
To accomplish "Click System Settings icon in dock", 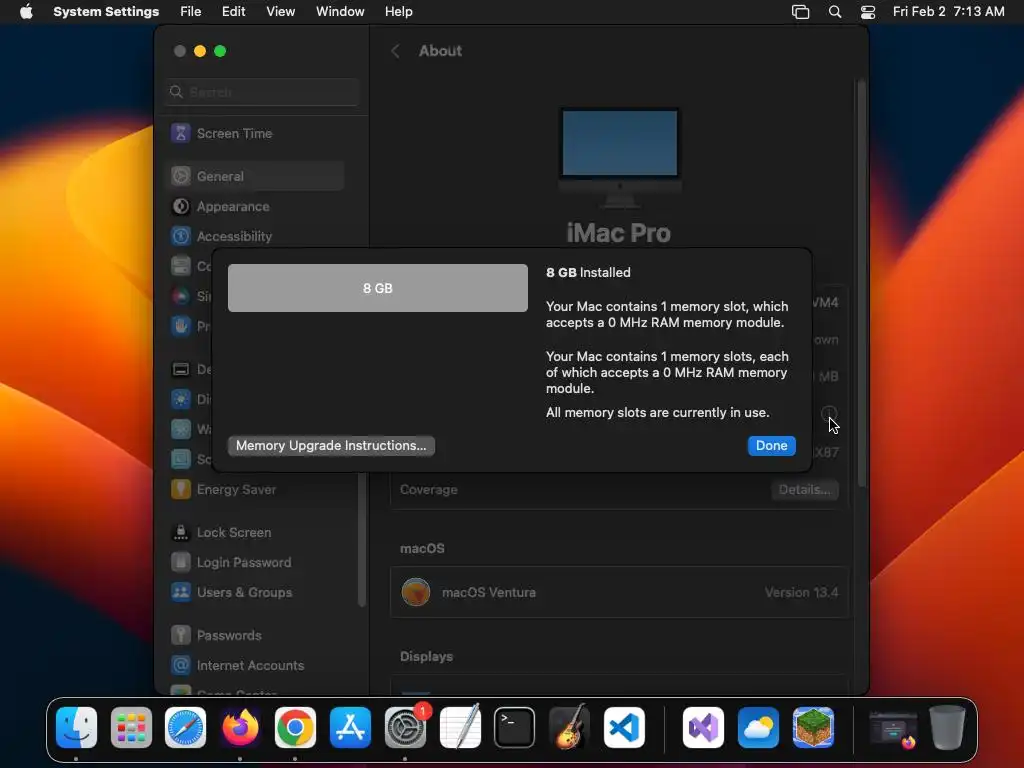I will click(x=405, y=728).
